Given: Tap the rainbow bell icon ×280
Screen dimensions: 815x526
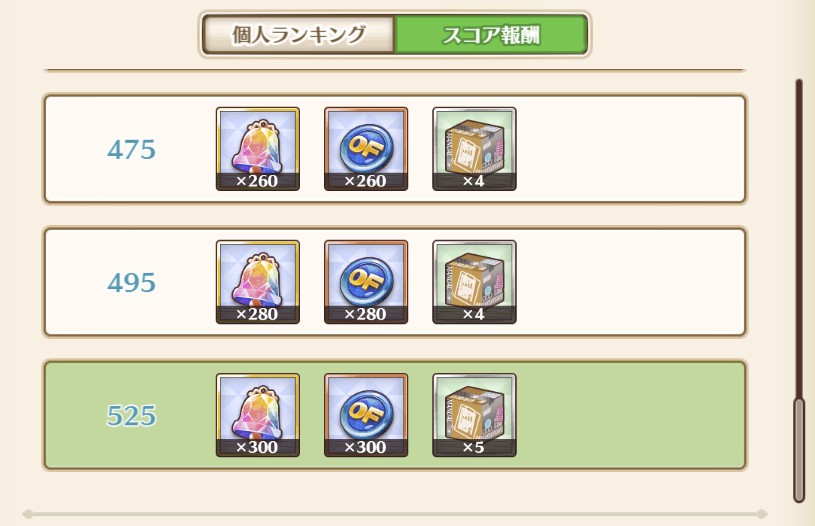Looking at the screenshot, I should pyautogui.click(x=258, y=282).
